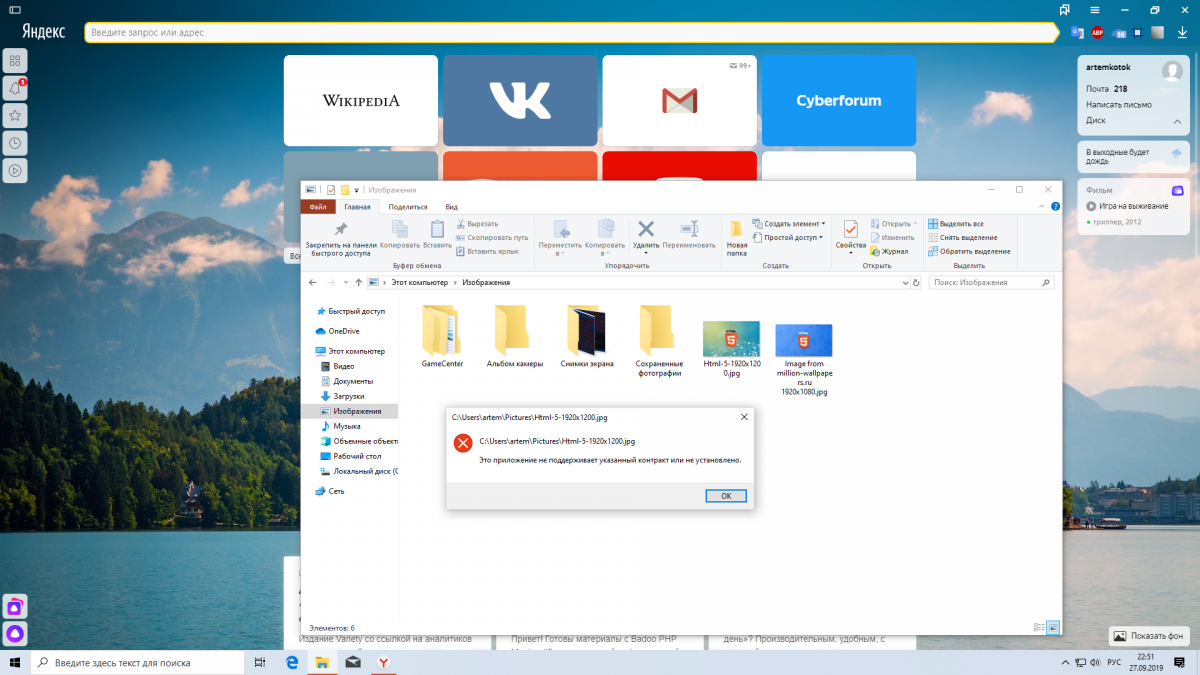Screen dimensions: 1200x675
Task: Click the Adblock Plus ABP extension icon
Action: click(1097, 33)
